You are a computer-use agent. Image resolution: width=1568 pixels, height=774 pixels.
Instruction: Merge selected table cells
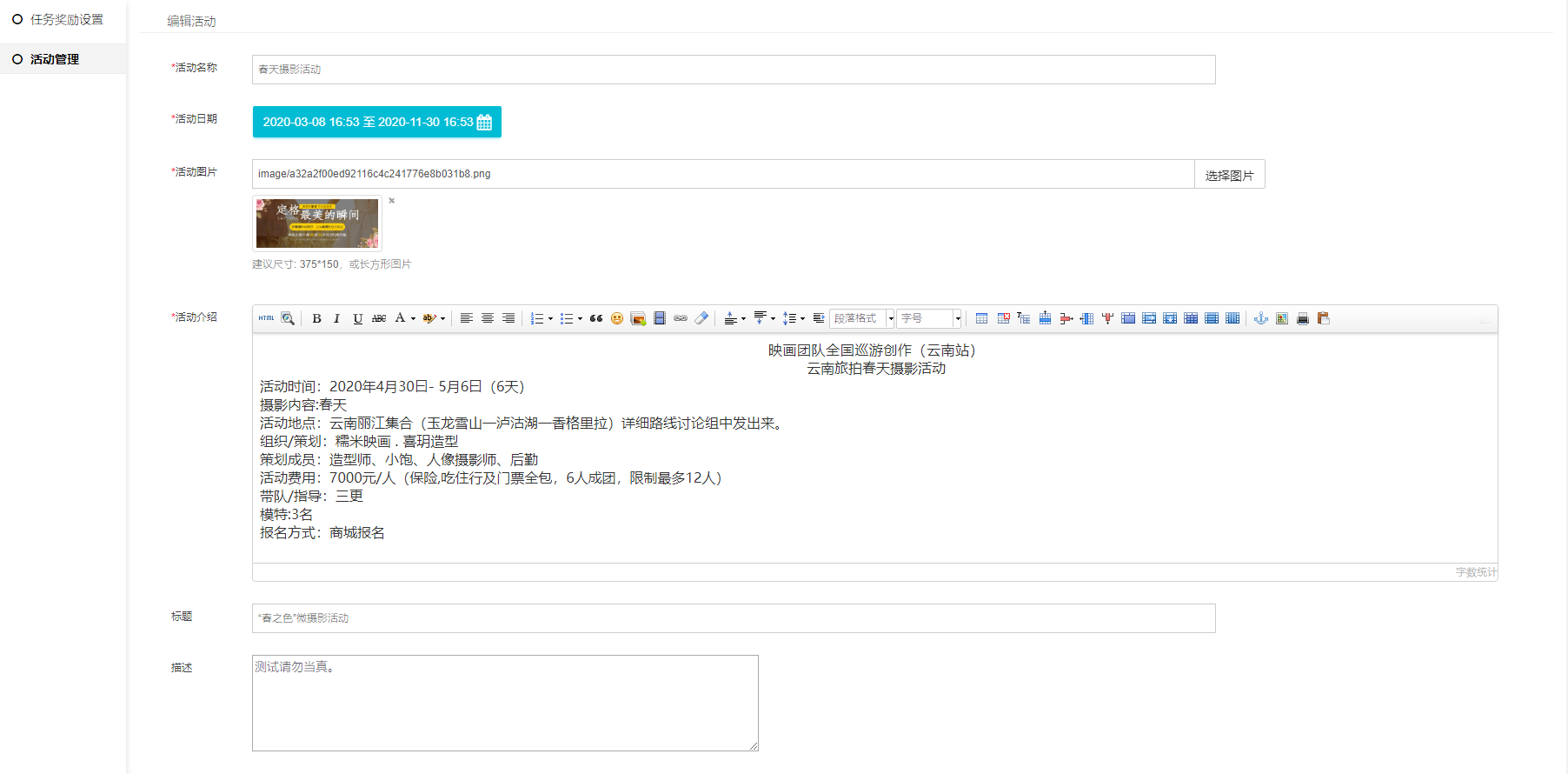[x=1128, y=318]
